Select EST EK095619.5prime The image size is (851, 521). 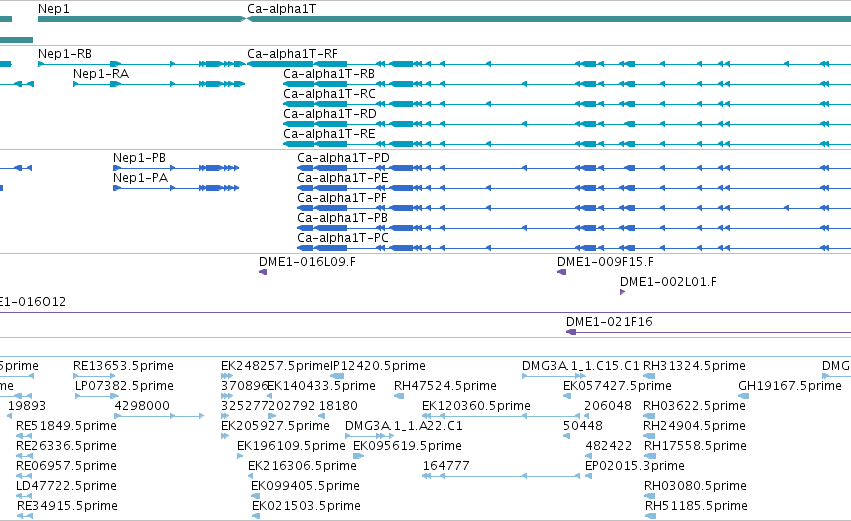point(408,446)
